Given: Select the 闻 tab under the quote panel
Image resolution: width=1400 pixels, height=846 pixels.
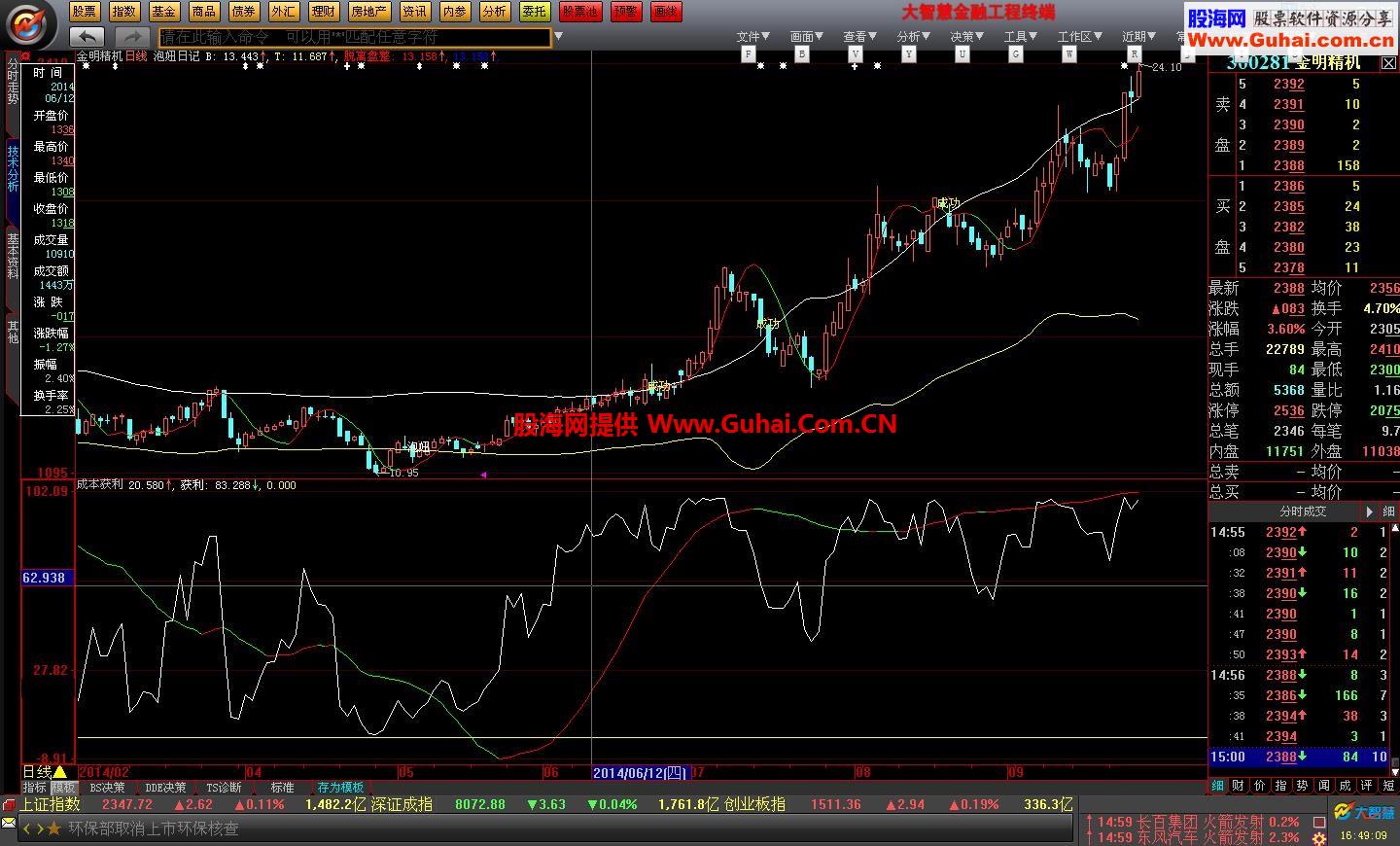Looking at the screenshot, I should click(x=1324, y=786).
